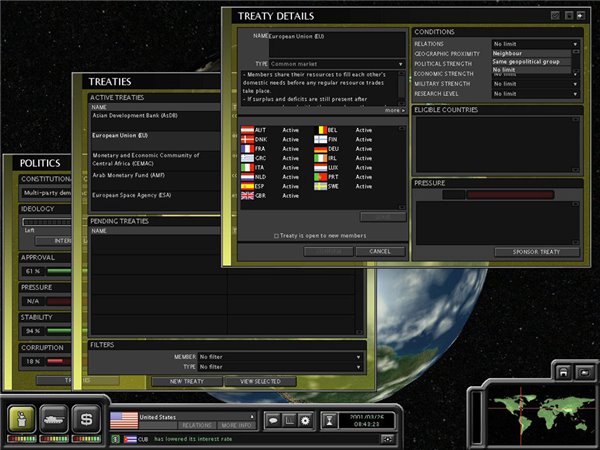The width and height of the screenshot is (600, 450).
Task: Select Same geopolitical group option
Action: point(531,62)
